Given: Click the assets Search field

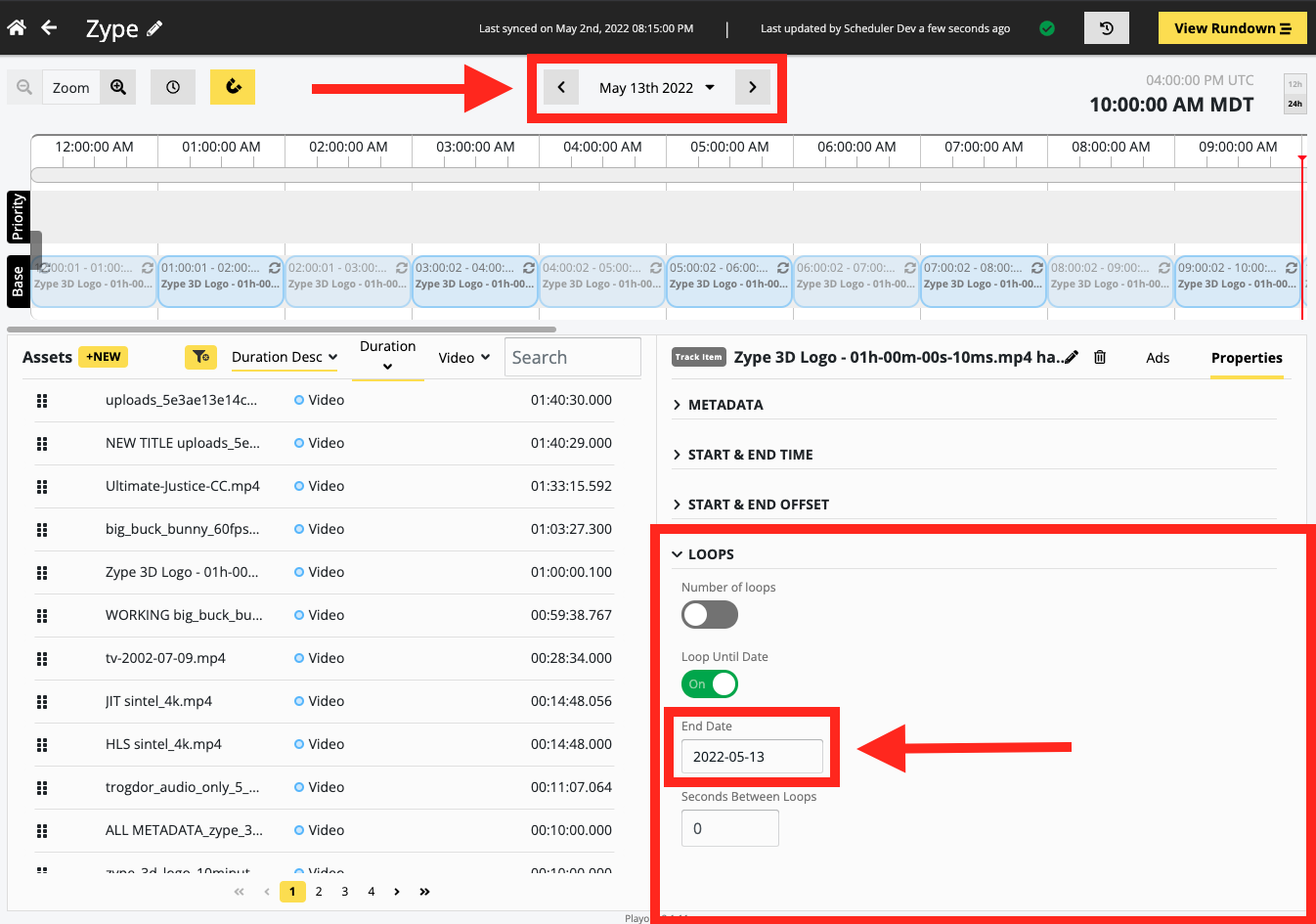Looking at the screenshot, I should (x=573, y=357).
